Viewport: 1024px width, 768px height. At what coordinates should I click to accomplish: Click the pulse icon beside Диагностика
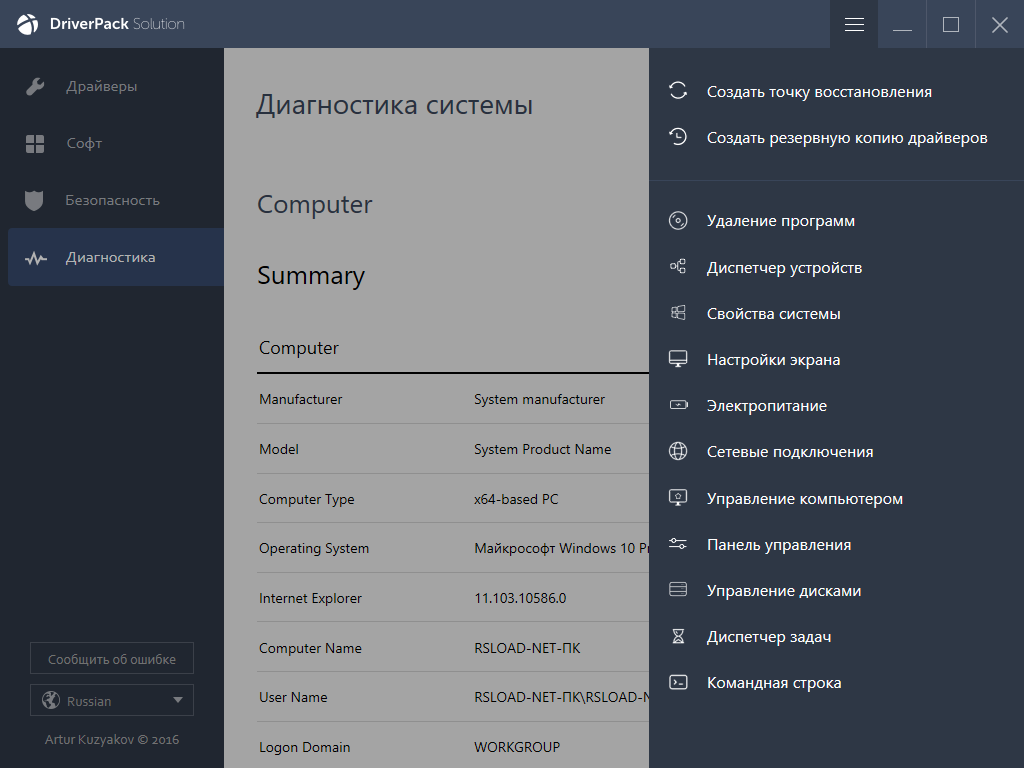click(x=35, y=258)
